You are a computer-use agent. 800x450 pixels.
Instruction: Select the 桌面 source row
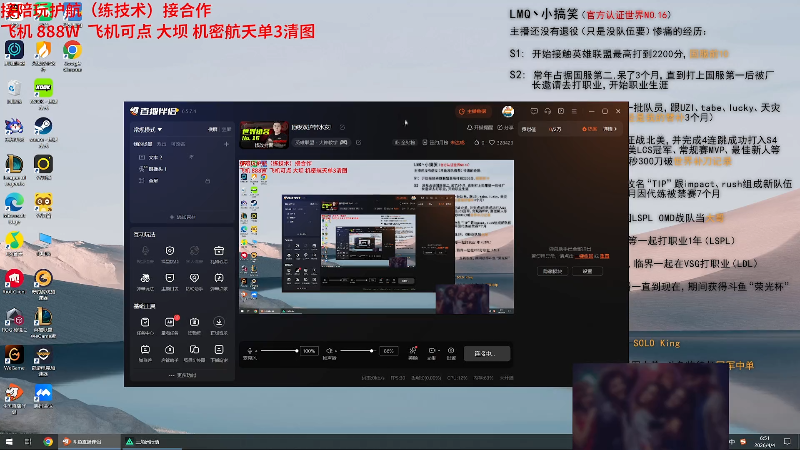[x=181, y=181]
